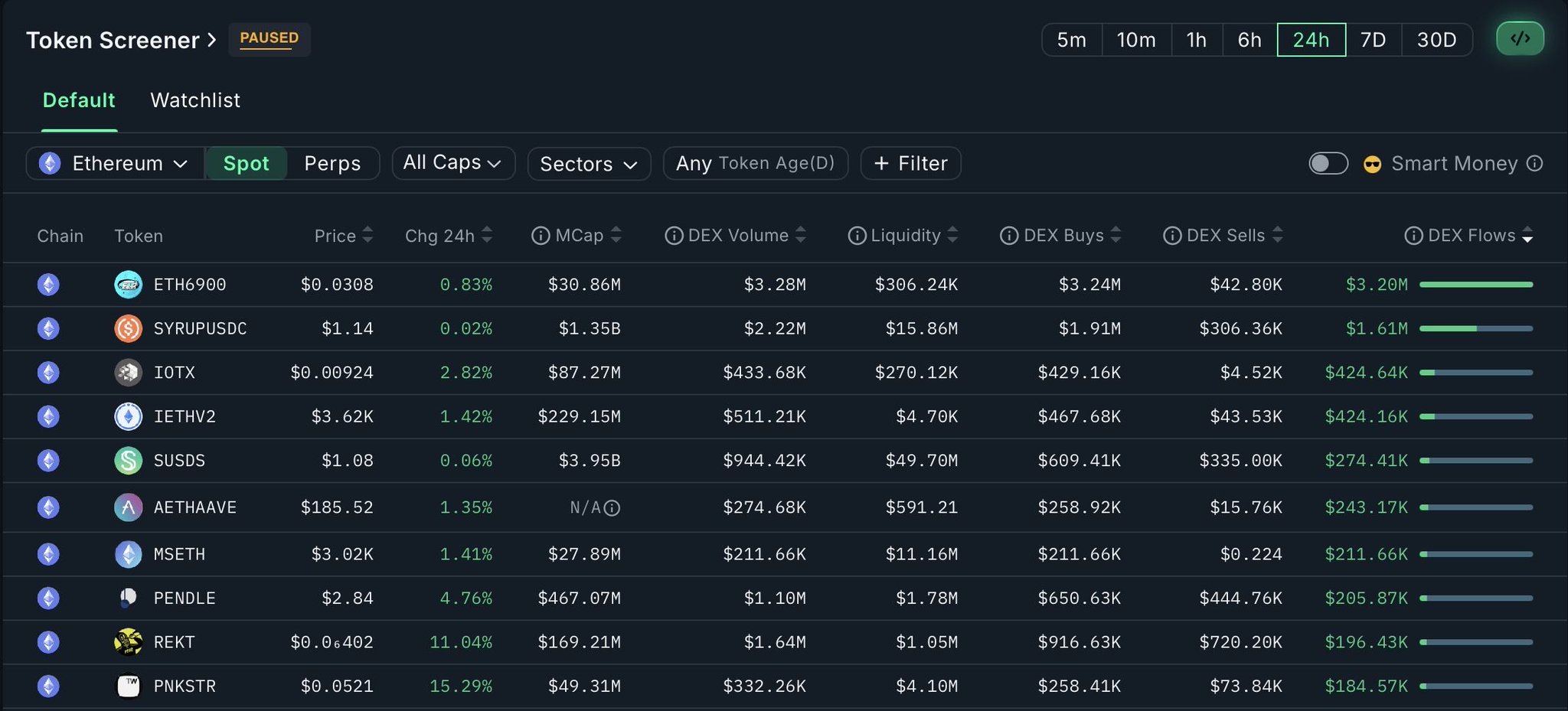Expand the All Caps dropdown
Image resolution: width=1568 pixels, height=711 pixels.
[x=452, y=163]
